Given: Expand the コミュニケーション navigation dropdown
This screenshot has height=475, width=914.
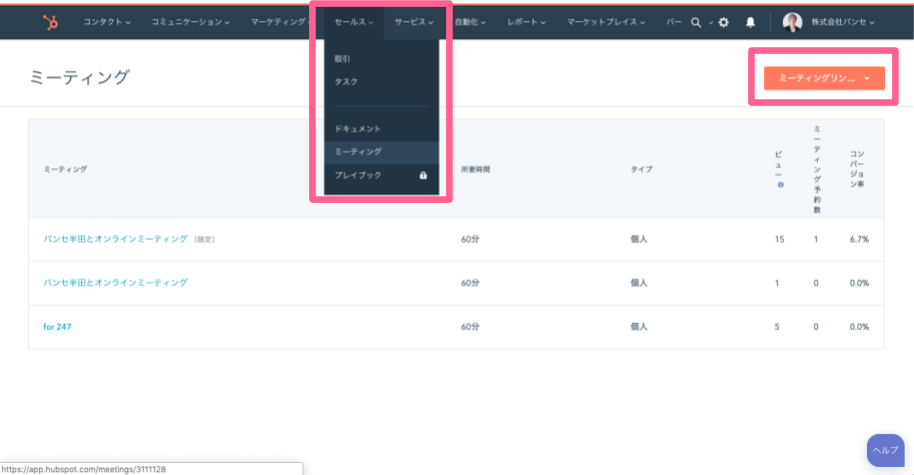Looking at the screenshot, I should 190,22.
